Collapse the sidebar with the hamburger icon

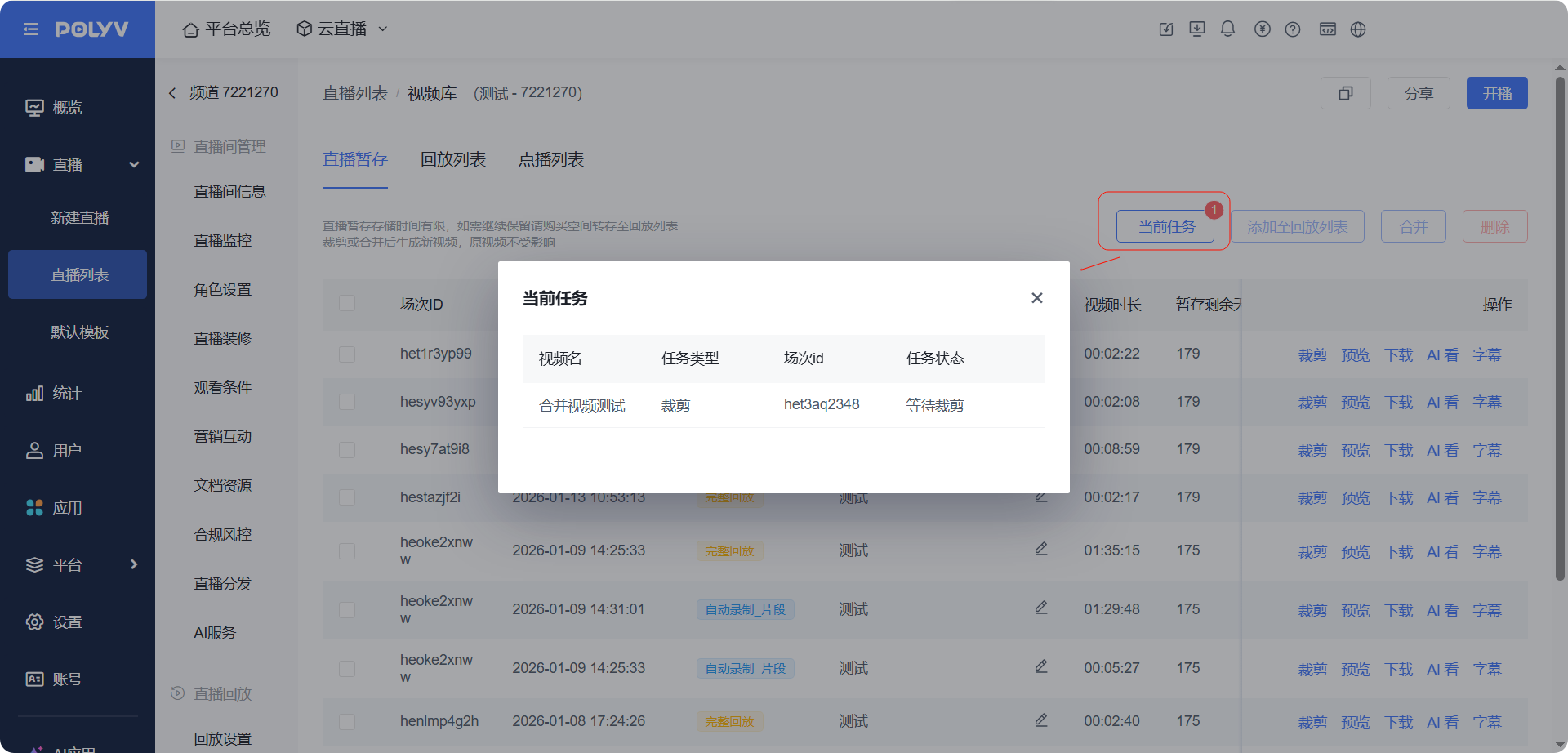31,29
